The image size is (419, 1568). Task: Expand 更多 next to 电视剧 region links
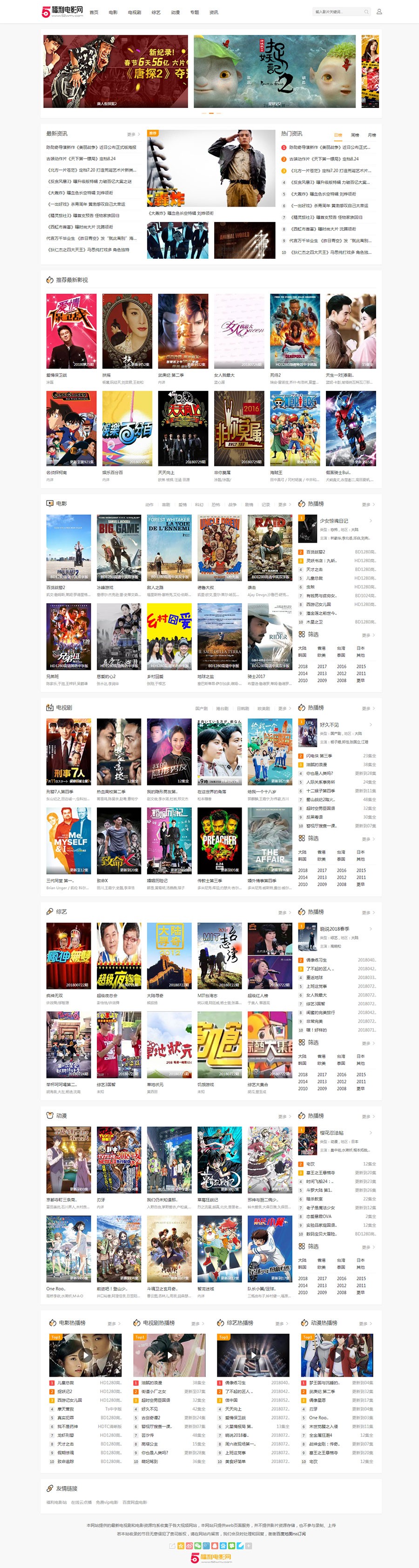pos(284,708)
